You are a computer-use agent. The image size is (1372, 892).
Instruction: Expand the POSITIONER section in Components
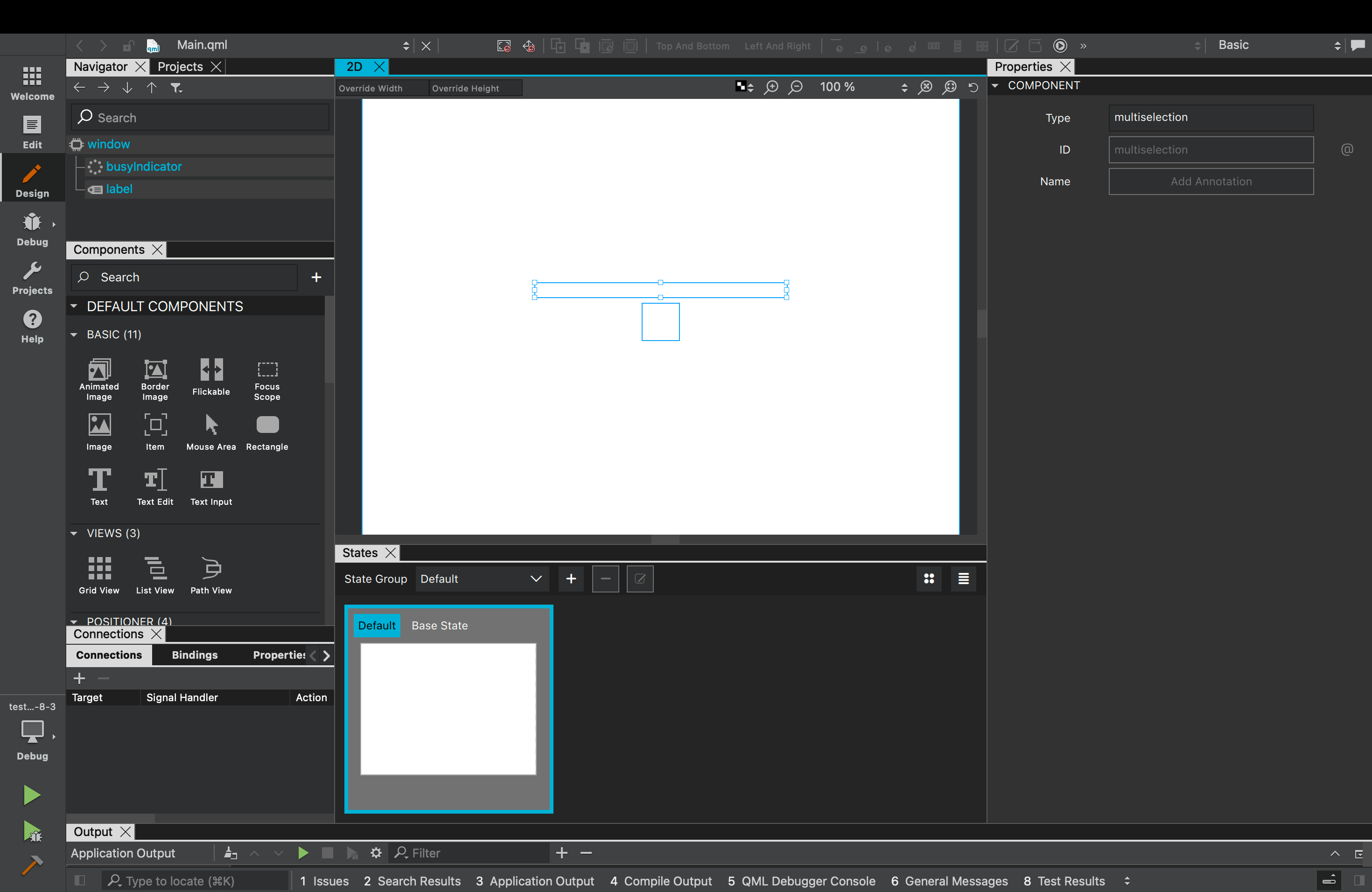[74, 621]
